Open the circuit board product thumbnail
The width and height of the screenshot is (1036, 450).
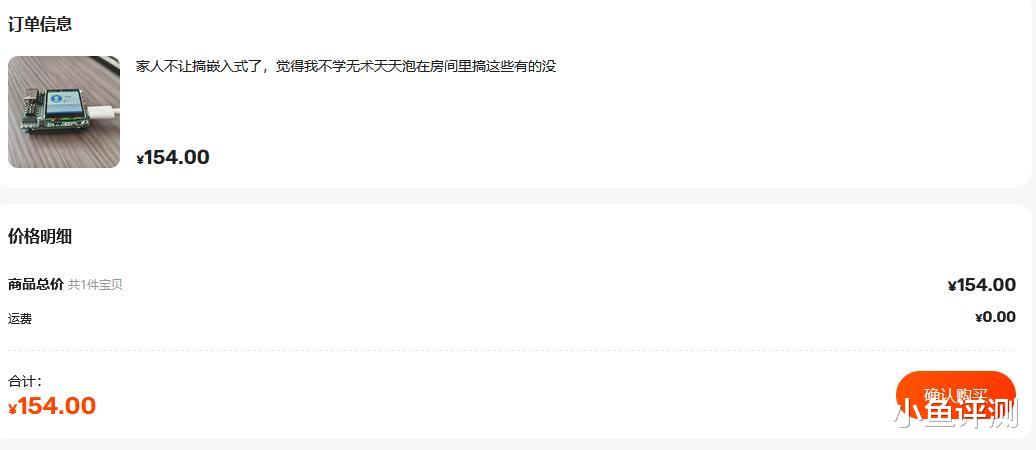[x=64, y=112]
